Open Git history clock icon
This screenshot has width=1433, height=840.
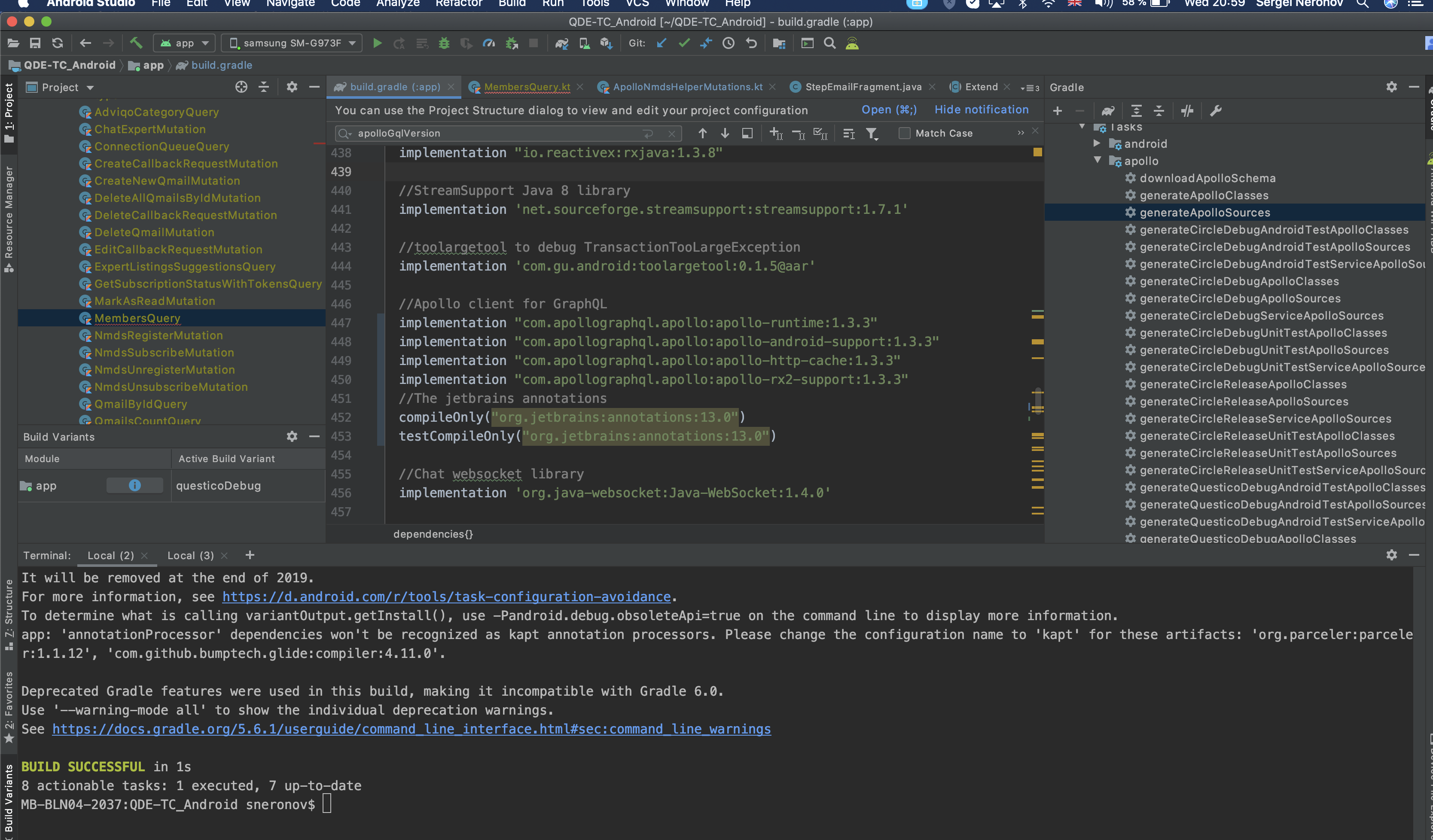point(729,43)
